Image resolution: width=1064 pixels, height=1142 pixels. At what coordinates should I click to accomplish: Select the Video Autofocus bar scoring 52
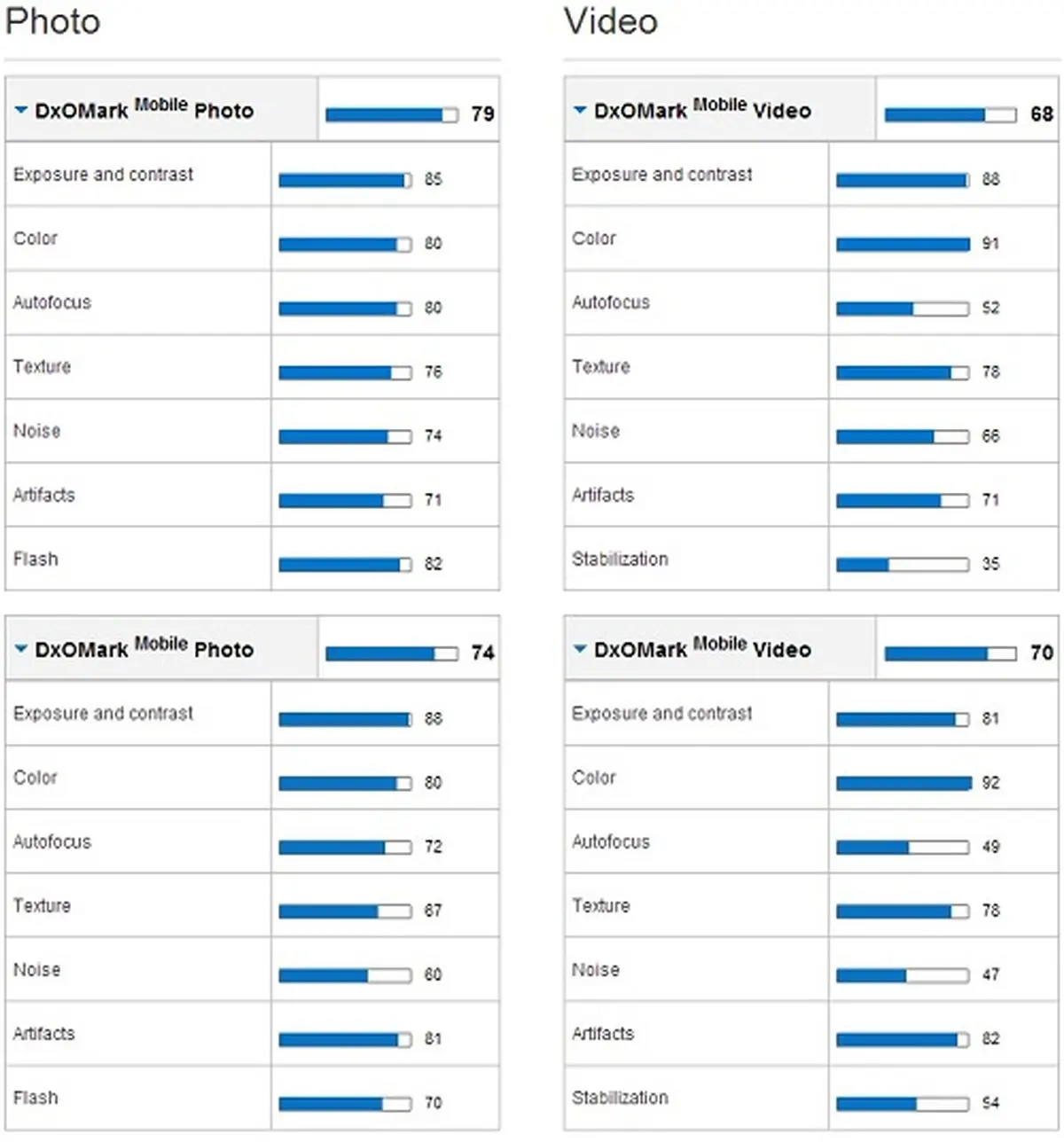point(903,309)
